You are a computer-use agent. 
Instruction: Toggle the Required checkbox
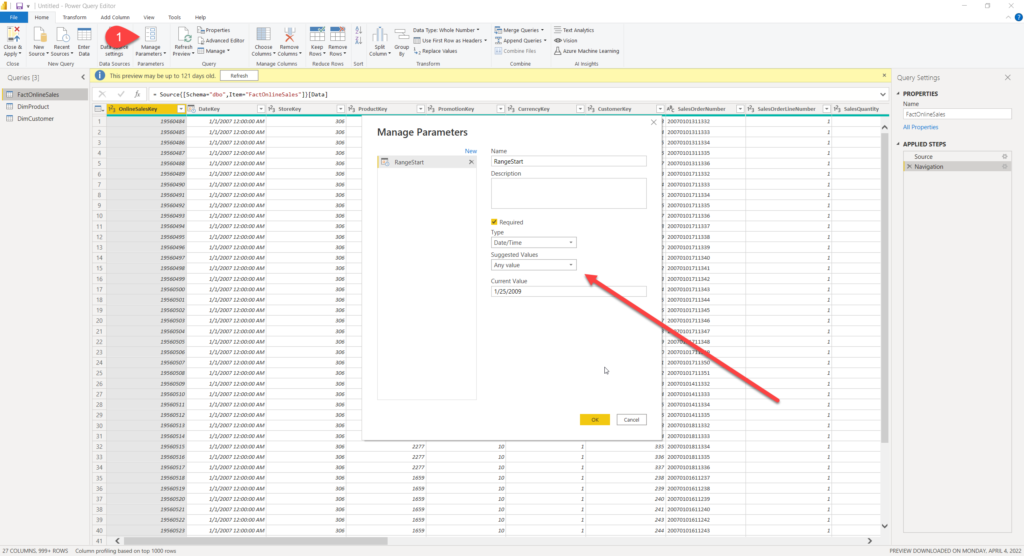coord(494,222)
